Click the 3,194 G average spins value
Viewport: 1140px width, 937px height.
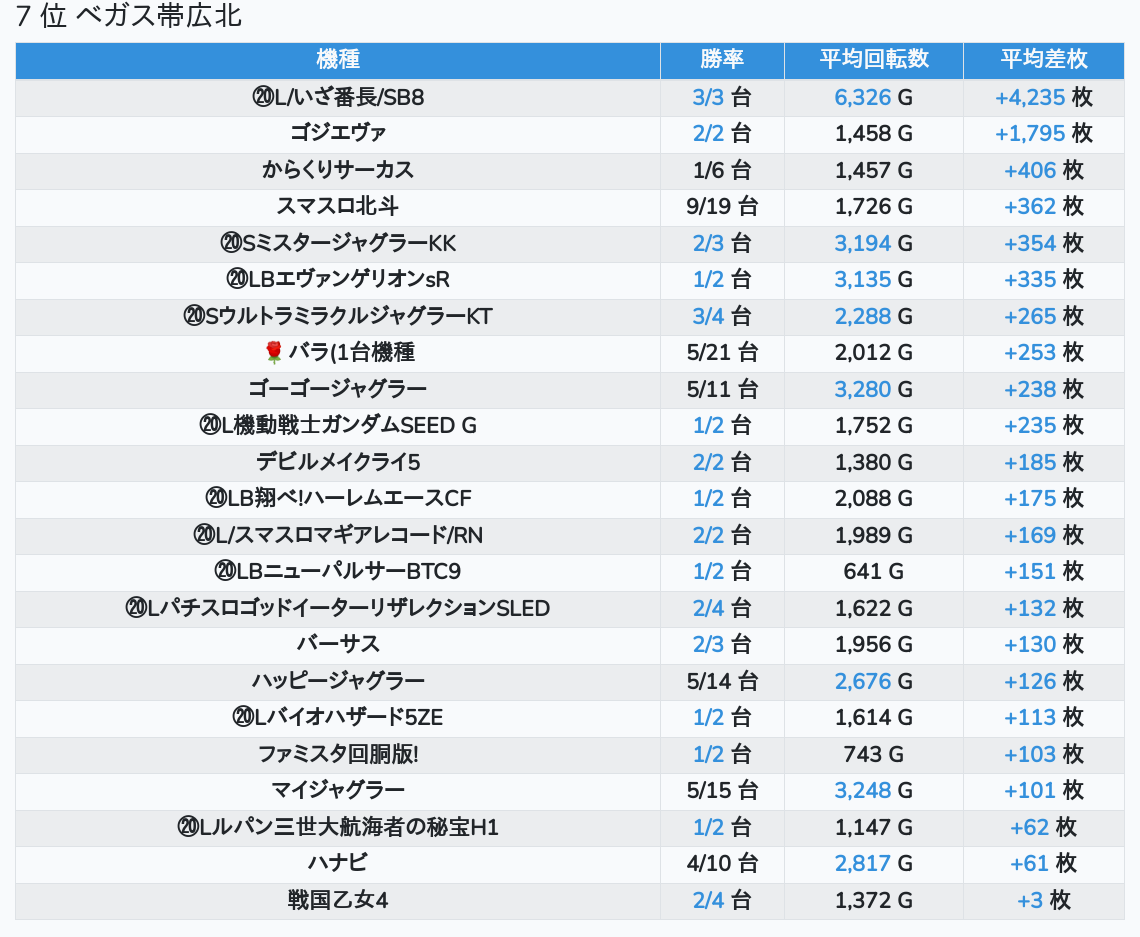pos(874,244)
